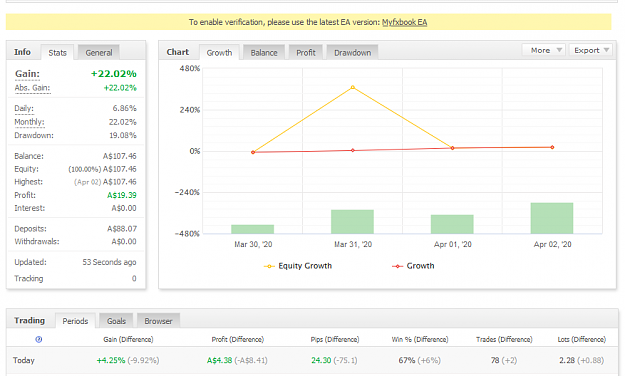
Task: Click the Today gain +4.25% value
Action: click(x=111, y=360)
